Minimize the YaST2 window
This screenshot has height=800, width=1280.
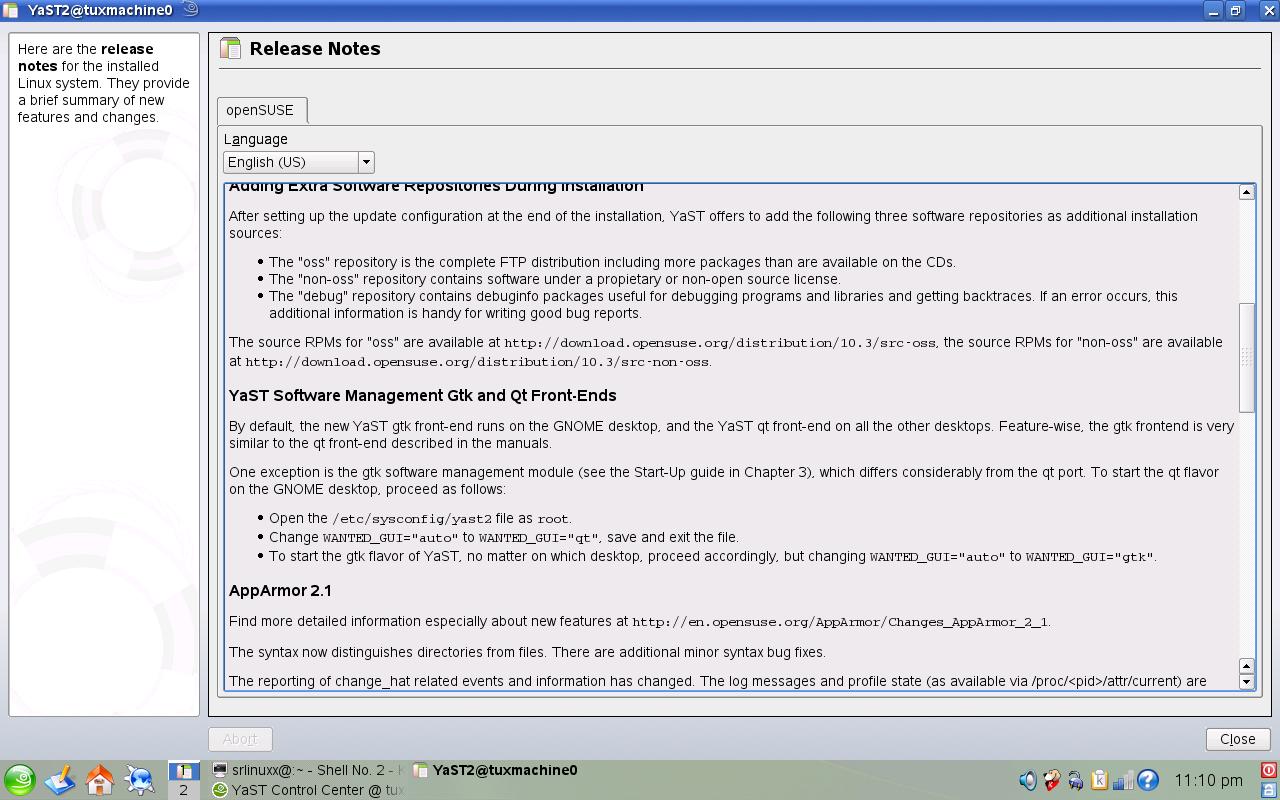click(x=1213, y=10)
